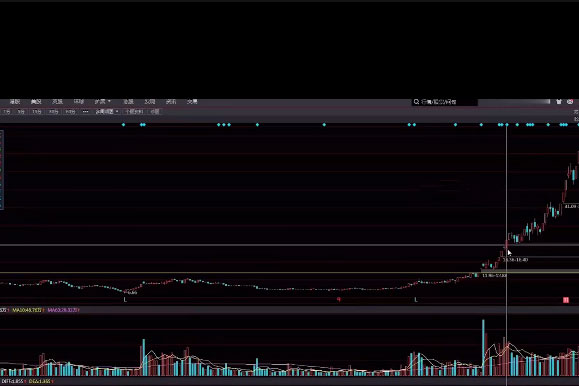Select the fifth timeframe period button
The height and width of the screenshot is (386, 579).
pyautogui.click(x=70, y=112)
